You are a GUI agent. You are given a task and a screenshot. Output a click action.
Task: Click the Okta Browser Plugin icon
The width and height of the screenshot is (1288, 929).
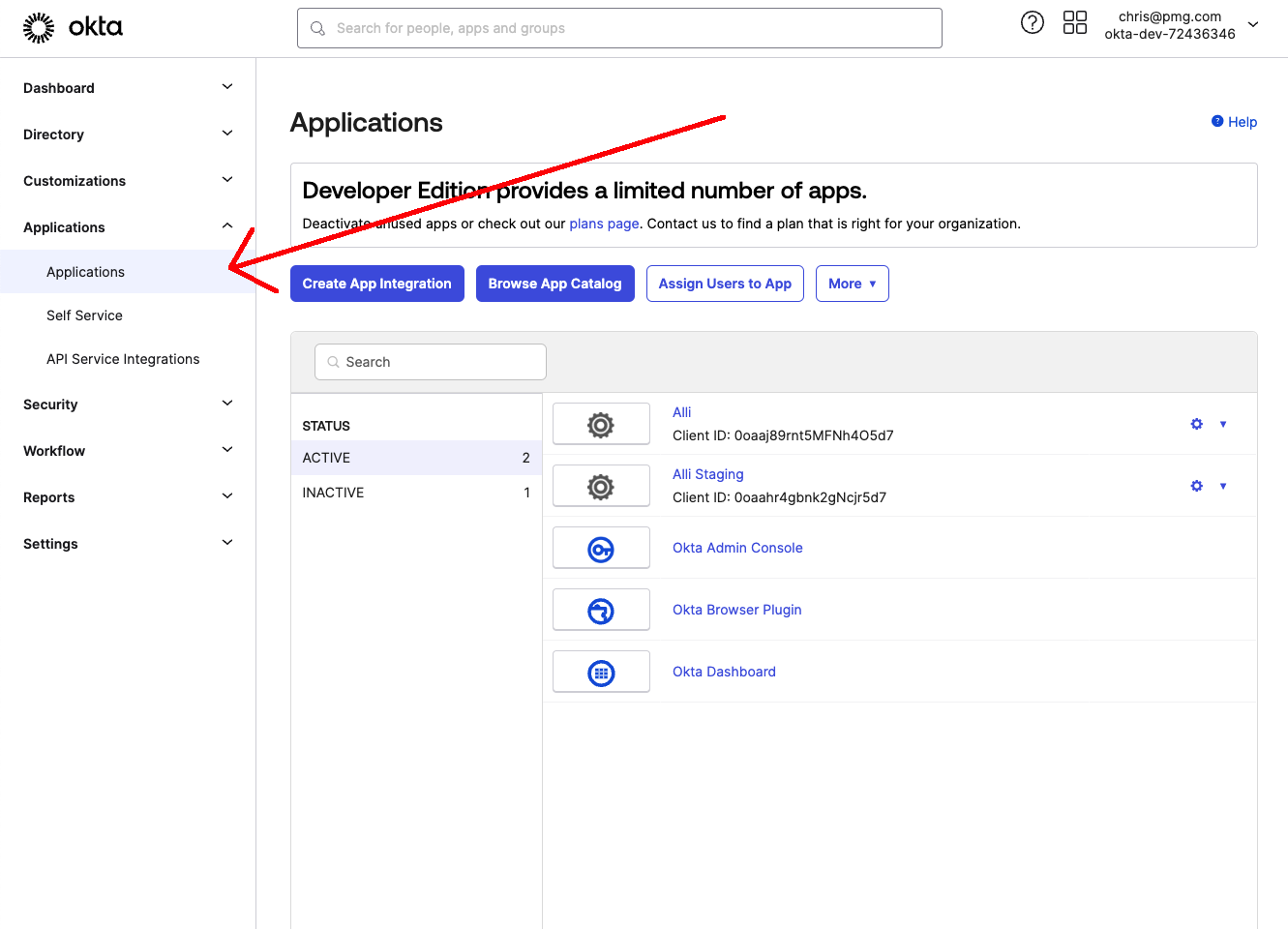(601, 611)
